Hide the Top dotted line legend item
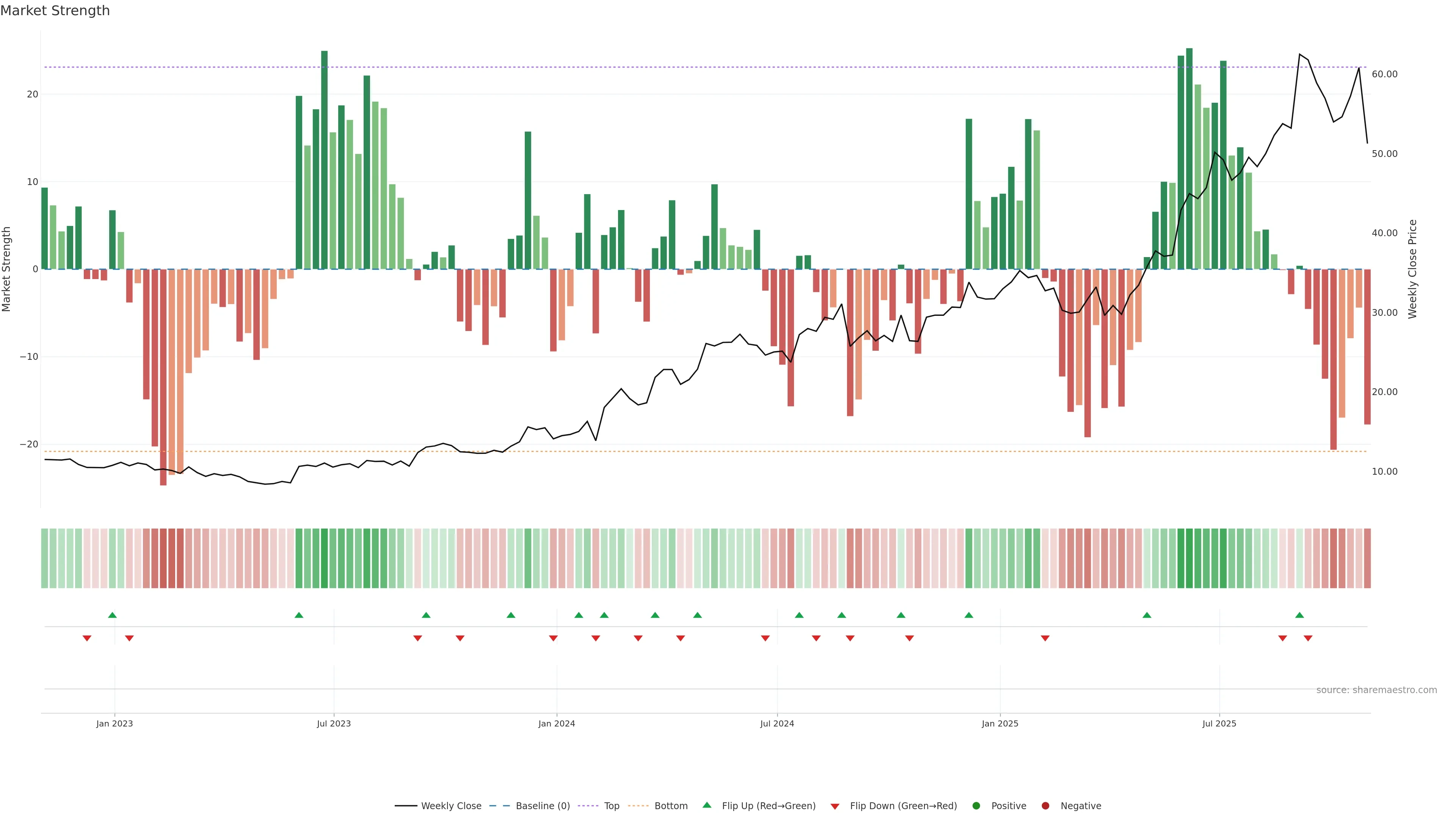Viewport: 1456px width, 819px height. click(x=611, y=805)
